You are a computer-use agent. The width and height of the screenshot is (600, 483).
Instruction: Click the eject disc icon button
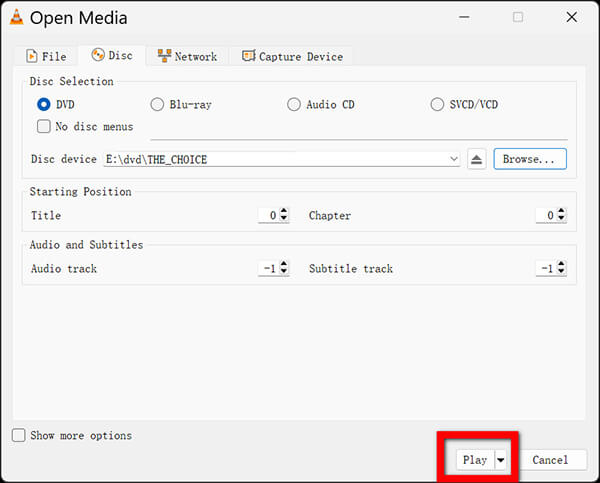(x=476, y=159)
